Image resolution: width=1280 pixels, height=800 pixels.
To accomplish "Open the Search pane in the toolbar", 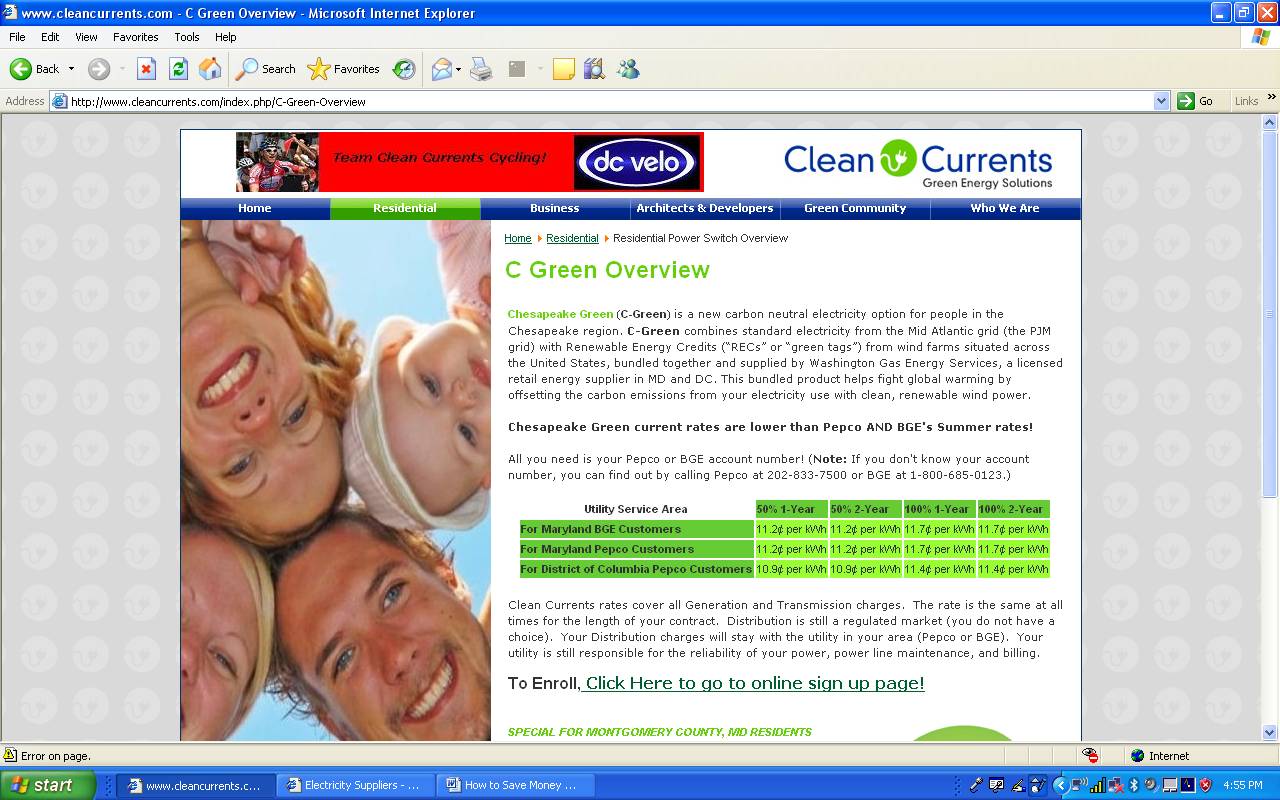I will (266, 69).
